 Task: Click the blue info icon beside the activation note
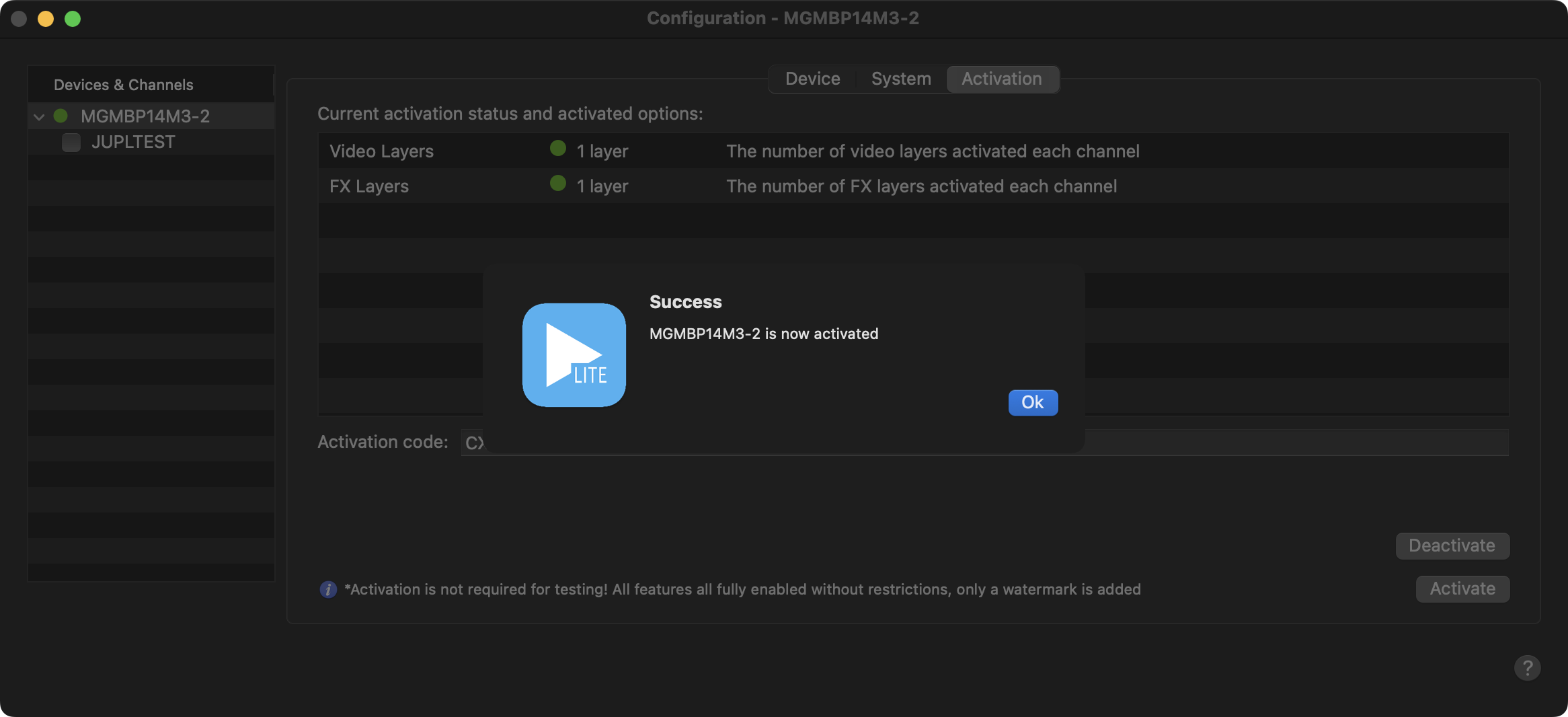pyautogui.click(x=328, y=590)
